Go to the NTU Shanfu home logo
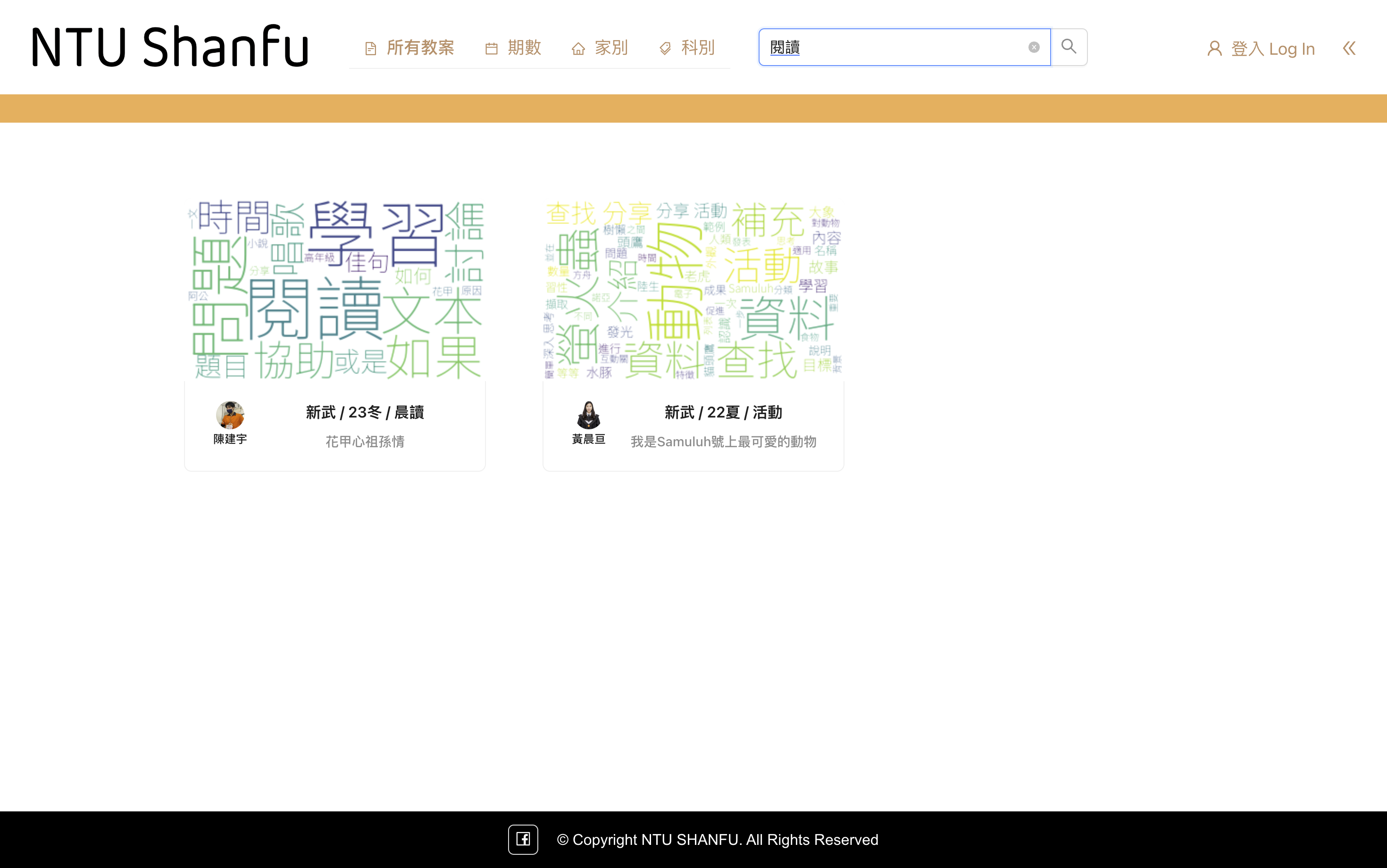The height and width of the screenshot is (868, 1387). click(x=170, y=46)
